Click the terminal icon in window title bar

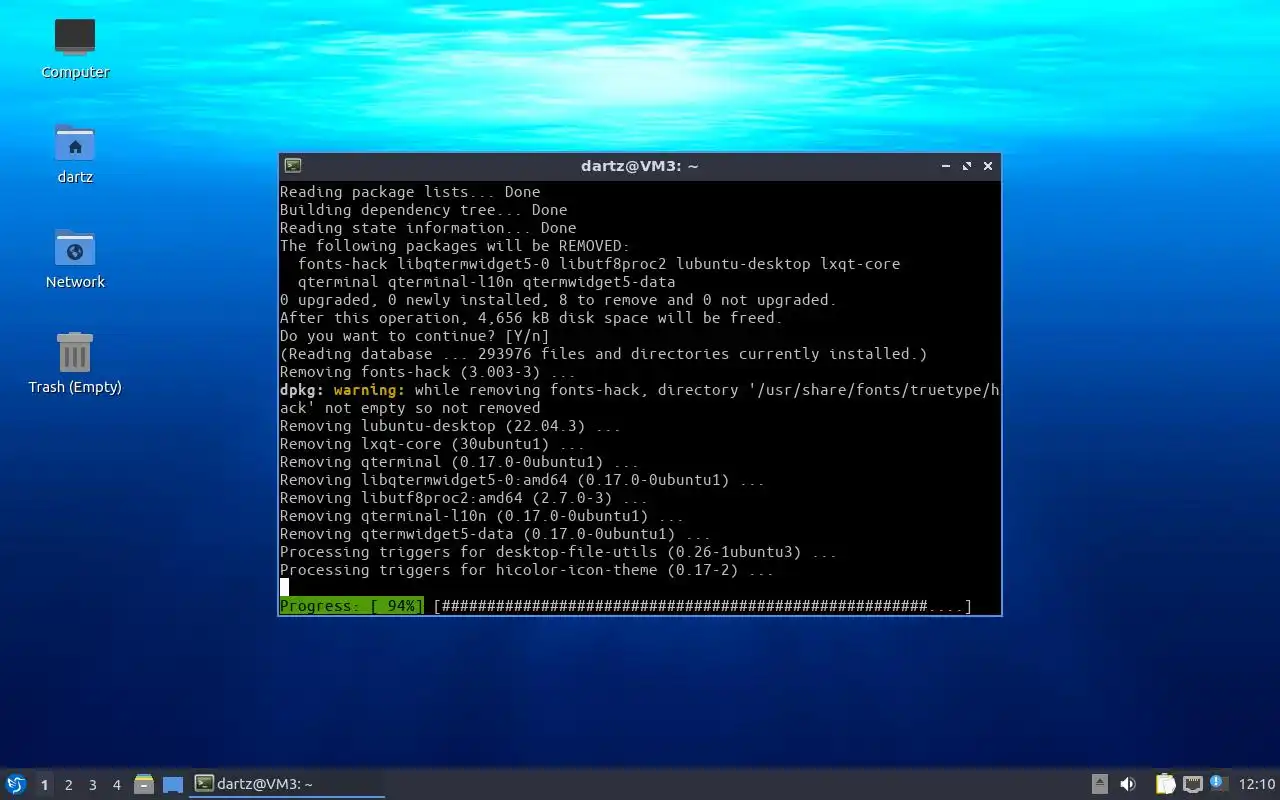pos(292,166)
